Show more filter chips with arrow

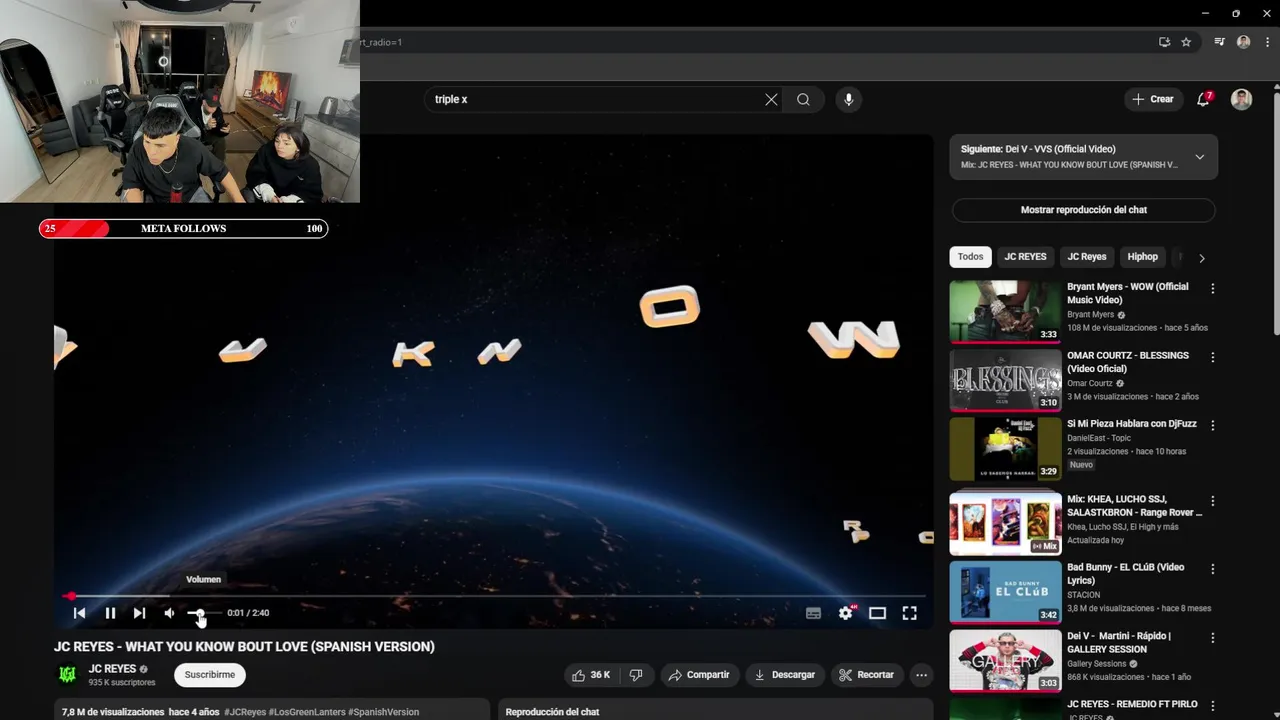1201,258
